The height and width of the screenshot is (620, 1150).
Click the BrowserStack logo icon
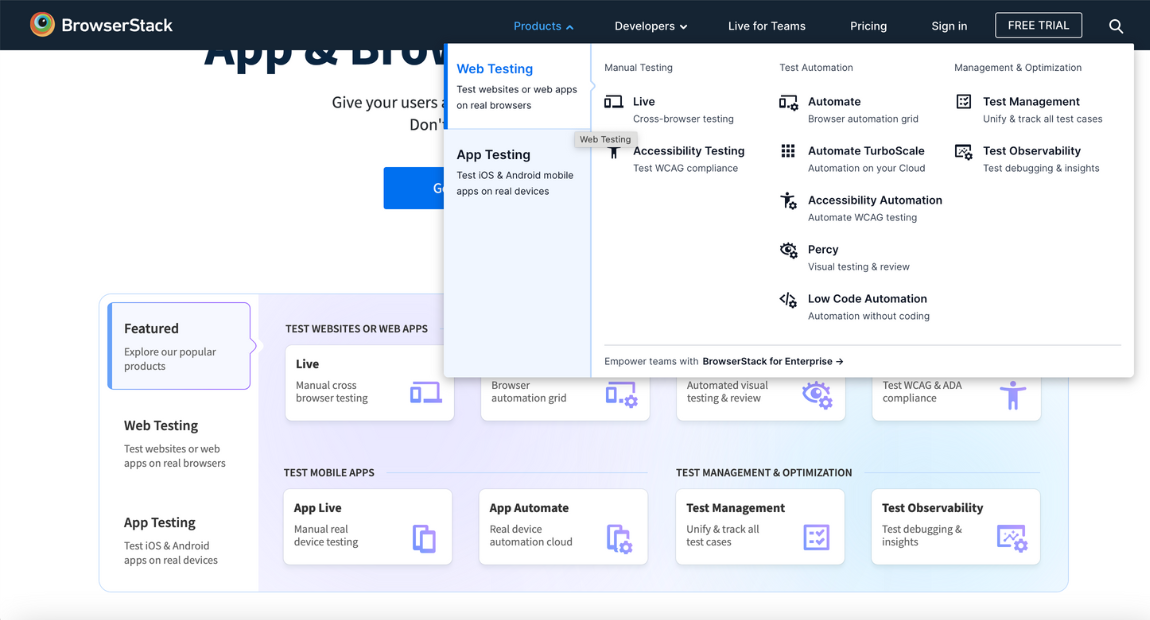tap(42, 25)
